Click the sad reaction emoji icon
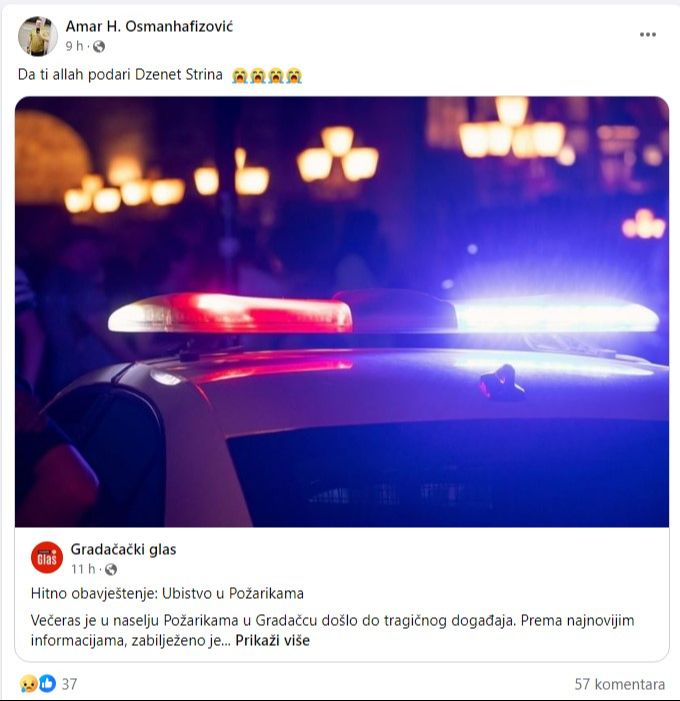Image resolution: width=680 pixels, height=701 pixels. click(28, 684)
